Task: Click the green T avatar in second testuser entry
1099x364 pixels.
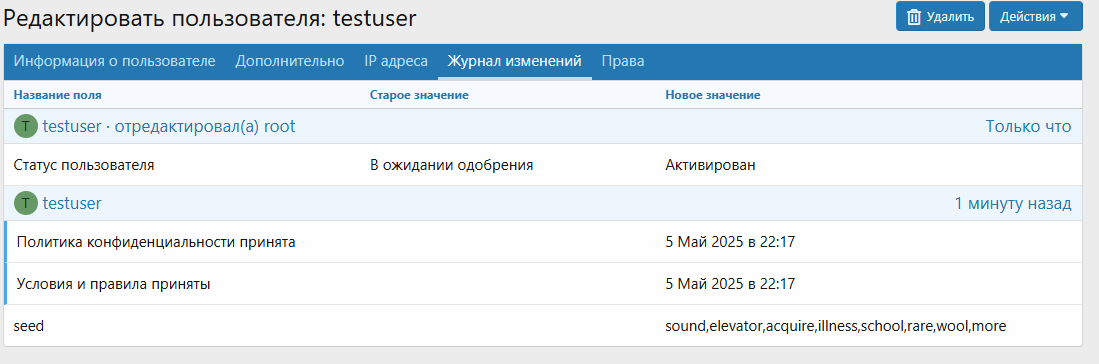Action: point(25,203)
